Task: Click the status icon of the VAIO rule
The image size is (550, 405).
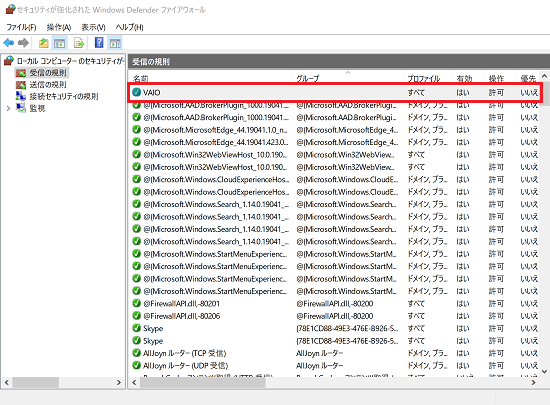Action: tap(136, 92)
